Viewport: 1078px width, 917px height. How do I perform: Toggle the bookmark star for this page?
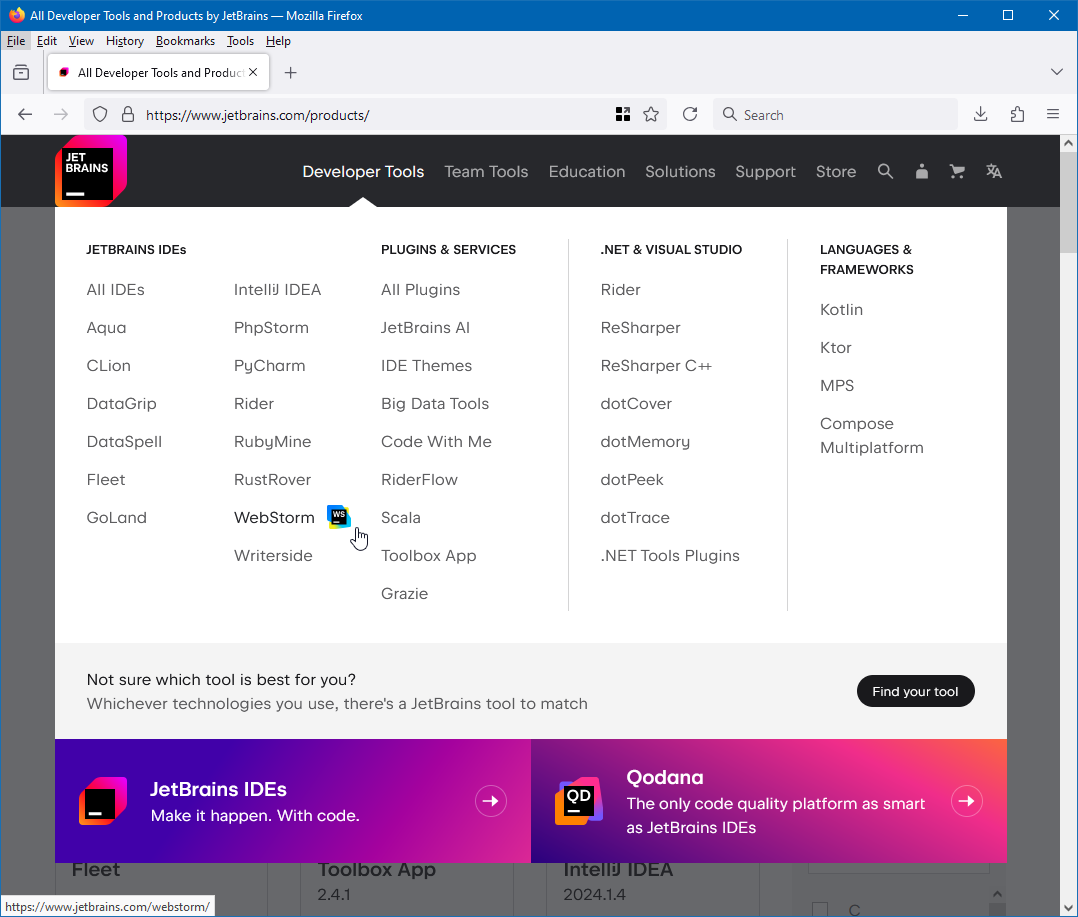click(651, 114)
